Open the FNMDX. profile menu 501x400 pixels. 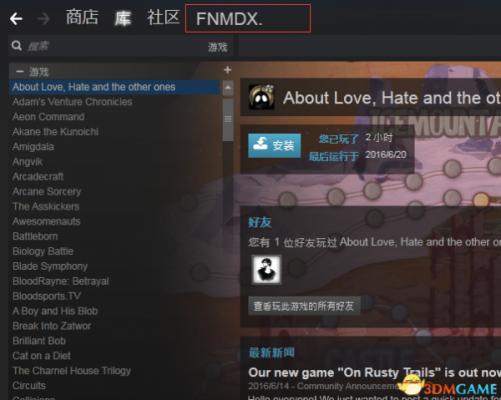pyautogui.click(x=248, y=19)
